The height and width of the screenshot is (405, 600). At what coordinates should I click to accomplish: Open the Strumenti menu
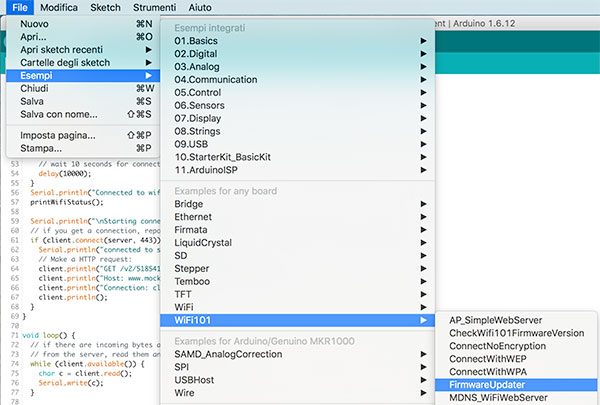tap(157, 7)
